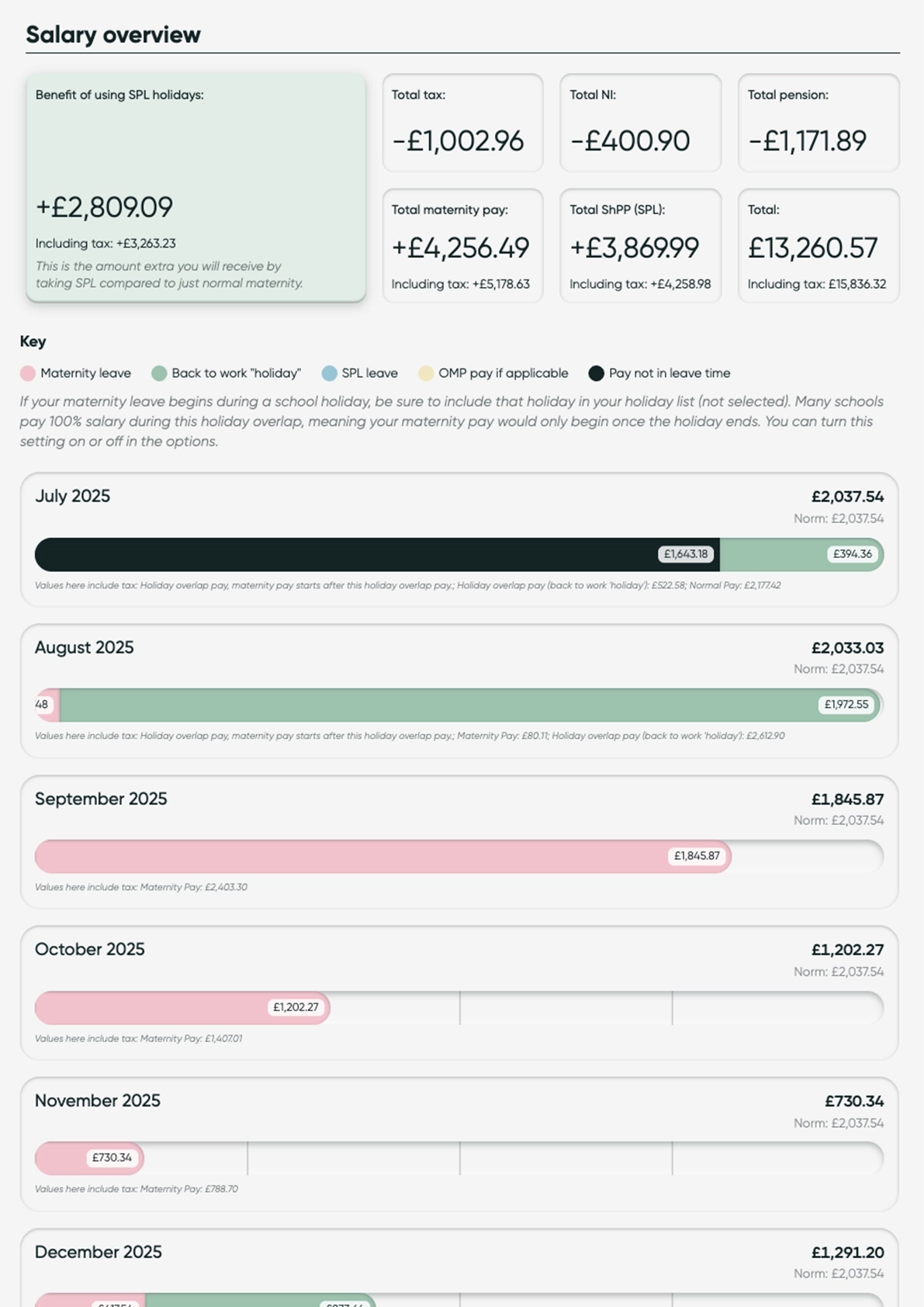Click the Total tax card
This screenshot has width=924, height=1307.
pos(462,123)
